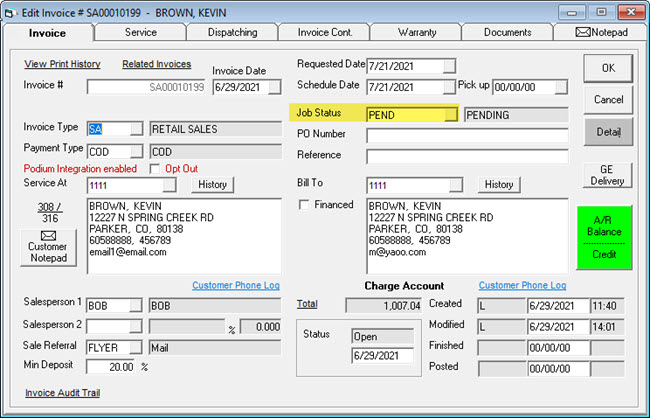650x418 pixels.
Task: Click the Finished date 00/00/00 field
Action: [558, 348]
